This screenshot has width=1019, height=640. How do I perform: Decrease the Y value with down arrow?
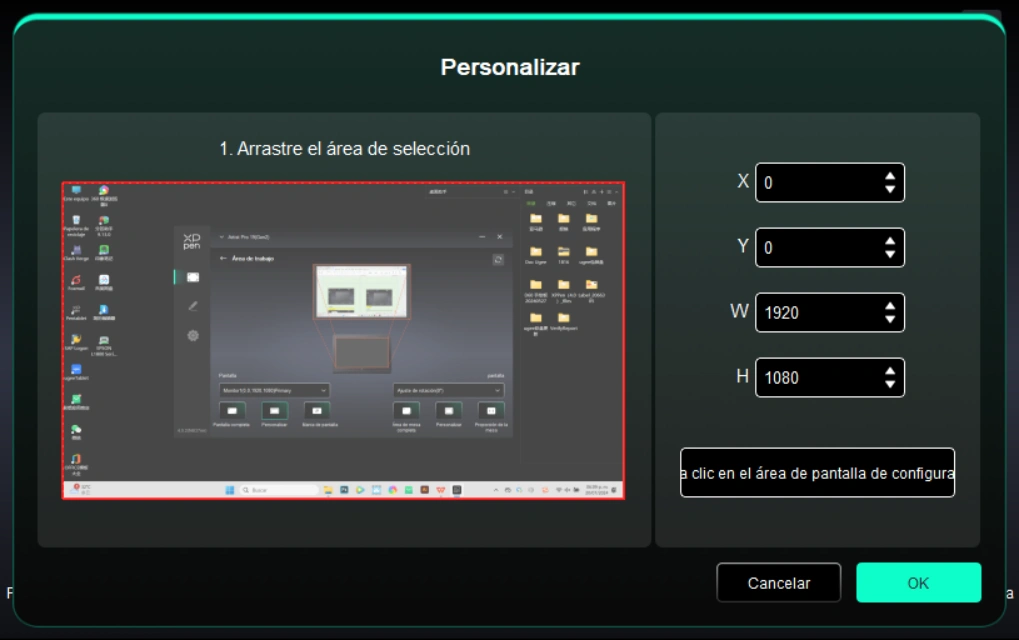(890, 254)
